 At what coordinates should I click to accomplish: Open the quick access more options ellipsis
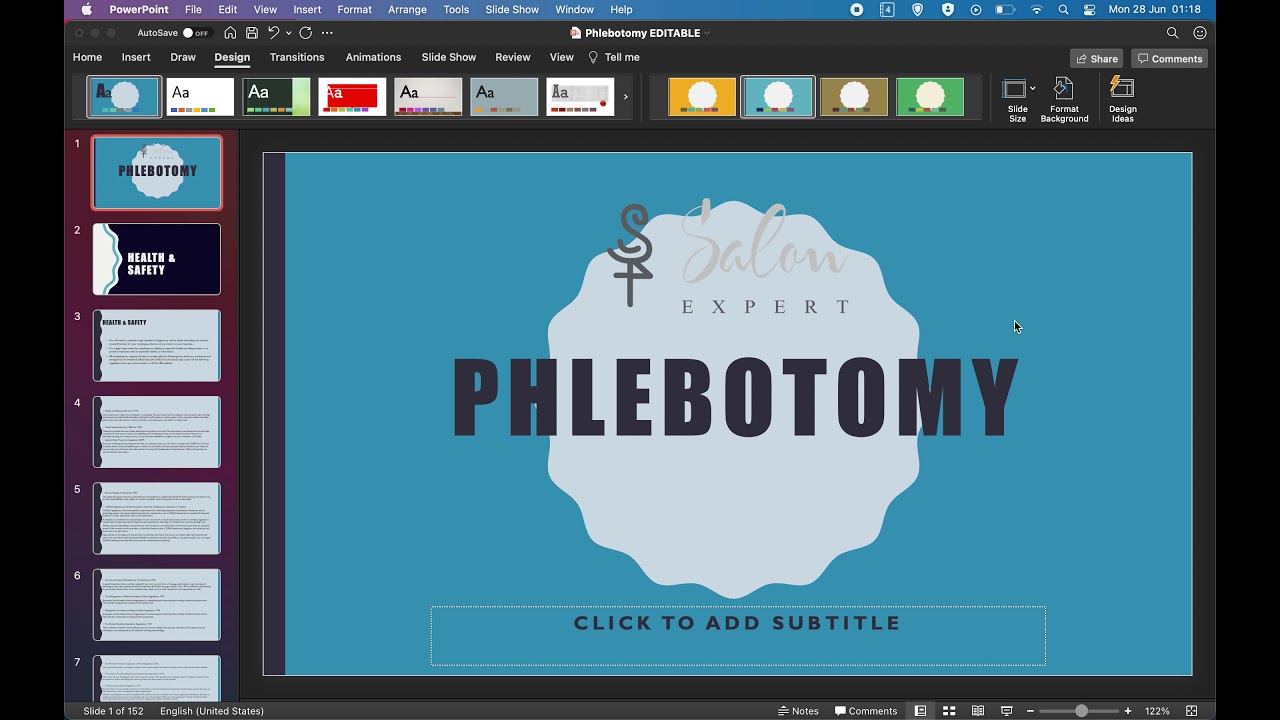click(x=327, y=33)
